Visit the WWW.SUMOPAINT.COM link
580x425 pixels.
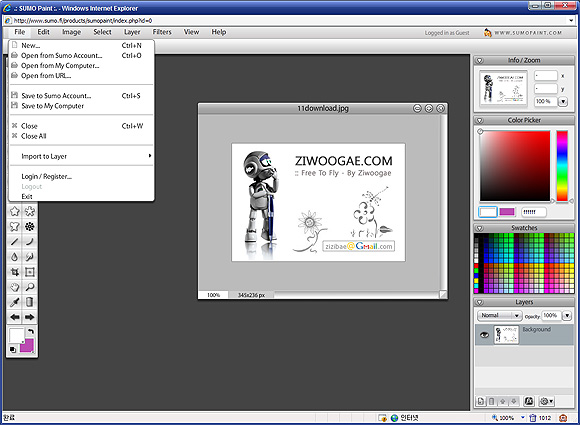pyautogui.click(x=523, y=33)
